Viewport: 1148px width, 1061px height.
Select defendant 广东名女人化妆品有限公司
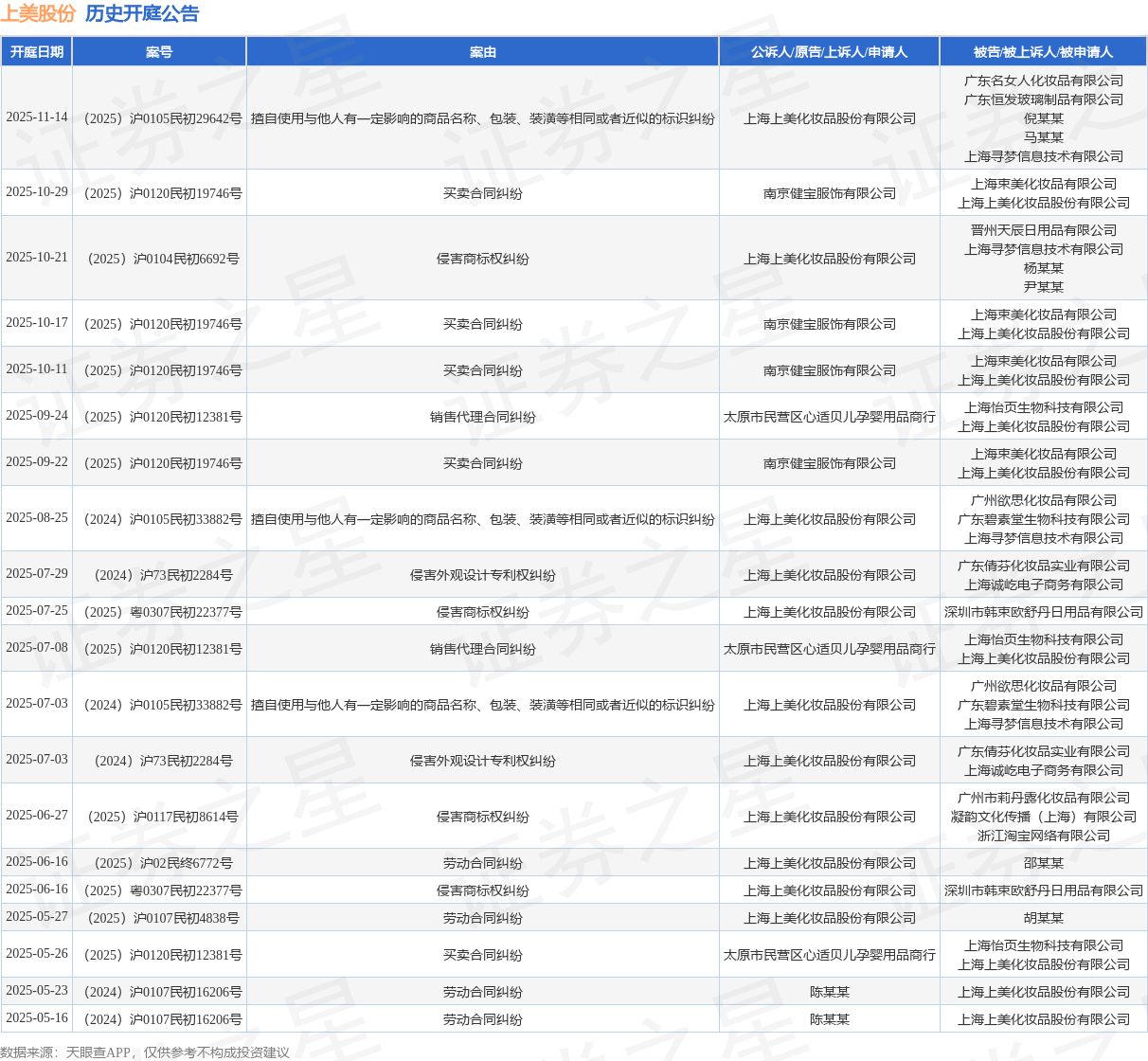1044,81
